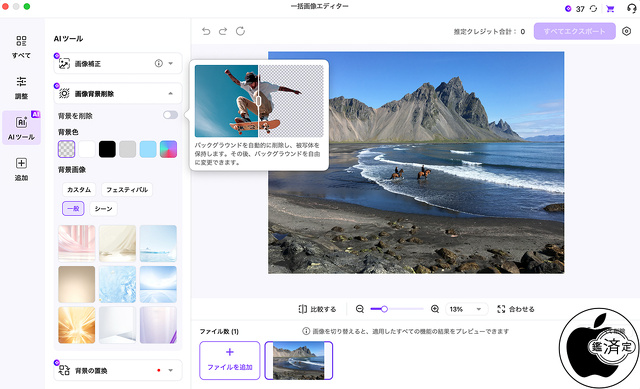
Task: Click the 画像補正 tool icon
Action: pyautogui.click(x=64, y=64)
